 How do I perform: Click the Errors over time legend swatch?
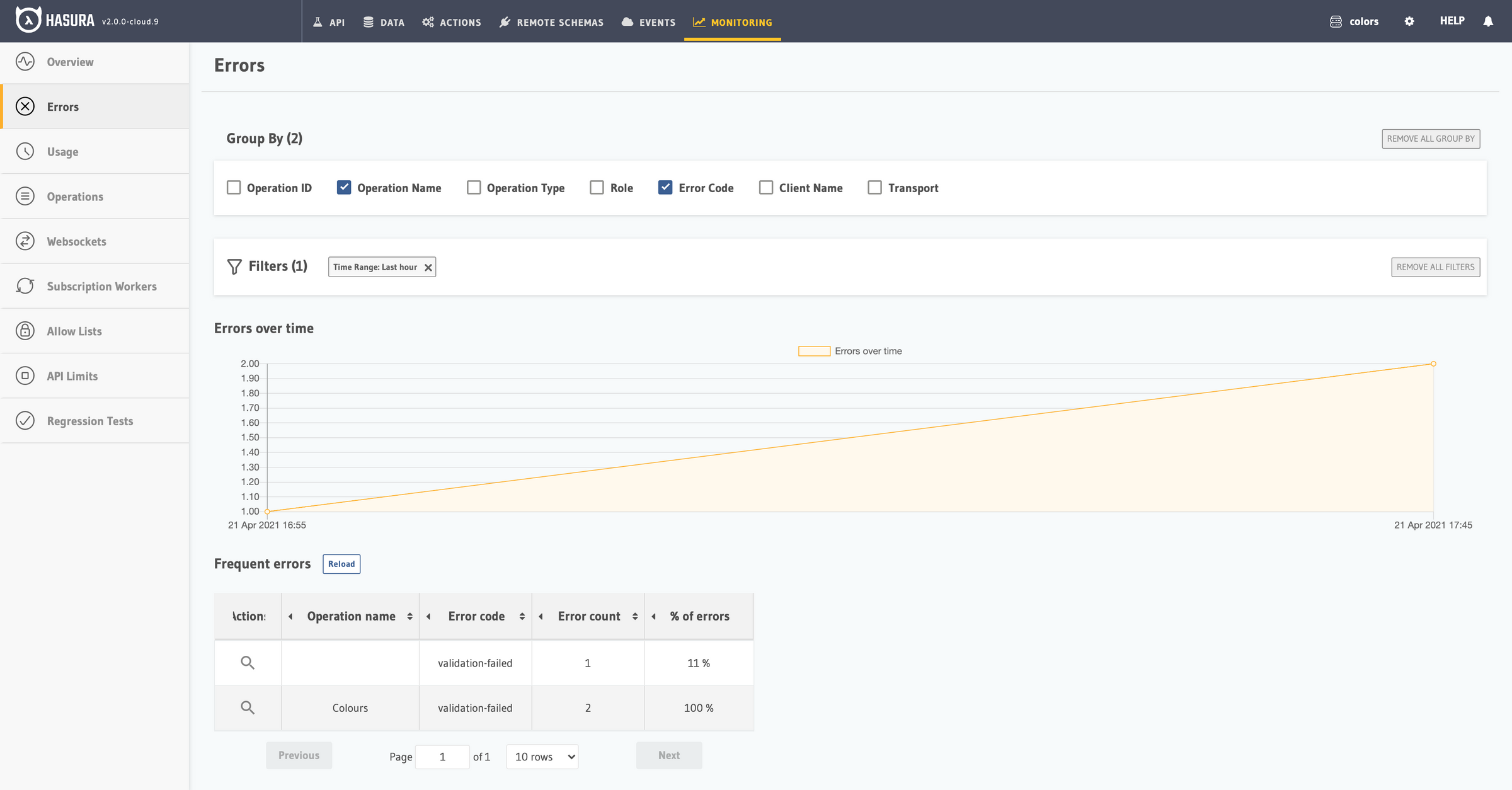[813, 350]
